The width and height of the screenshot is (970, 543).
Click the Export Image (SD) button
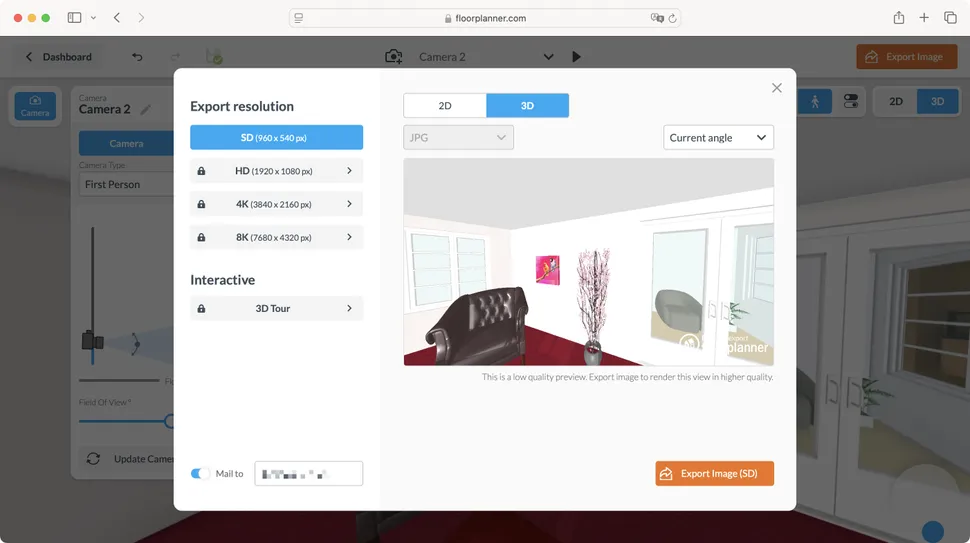pos(714,474)
